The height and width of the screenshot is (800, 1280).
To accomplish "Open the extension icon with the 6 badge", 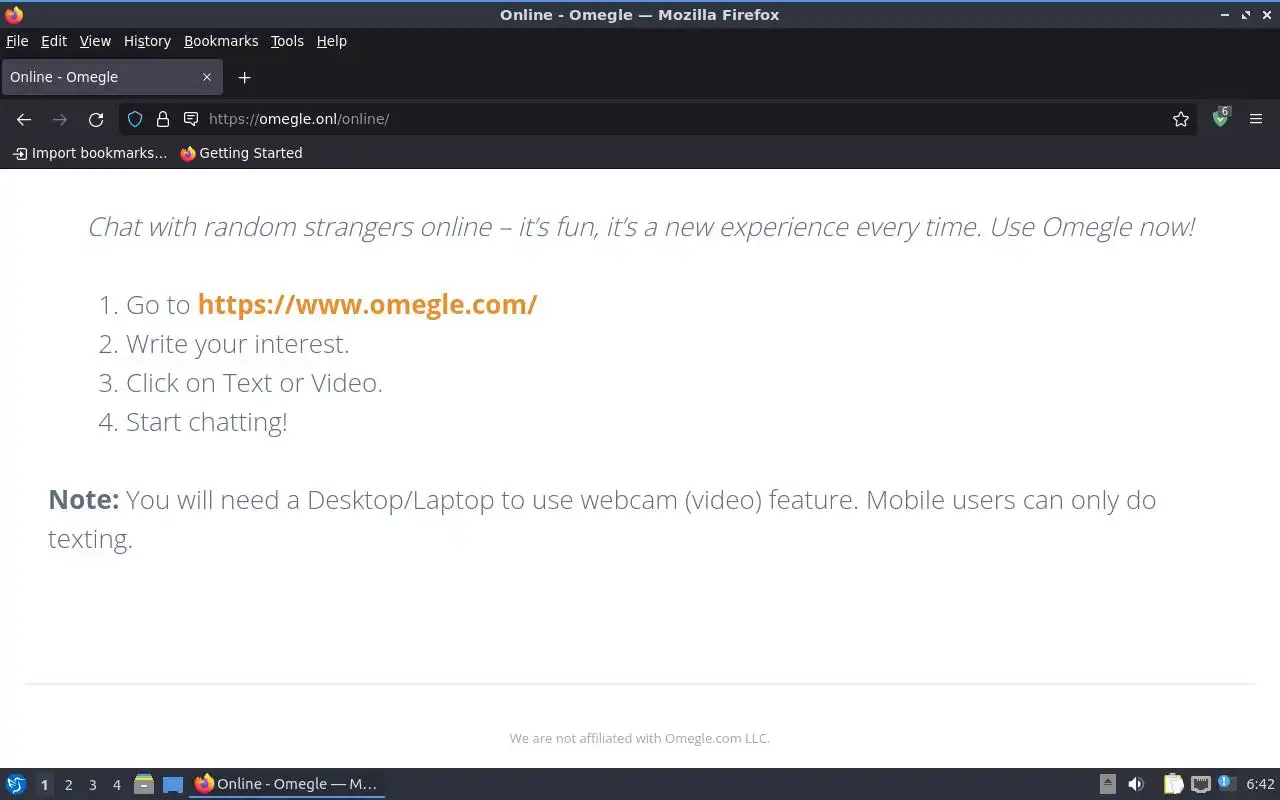I will click(x=1221, y=118).
